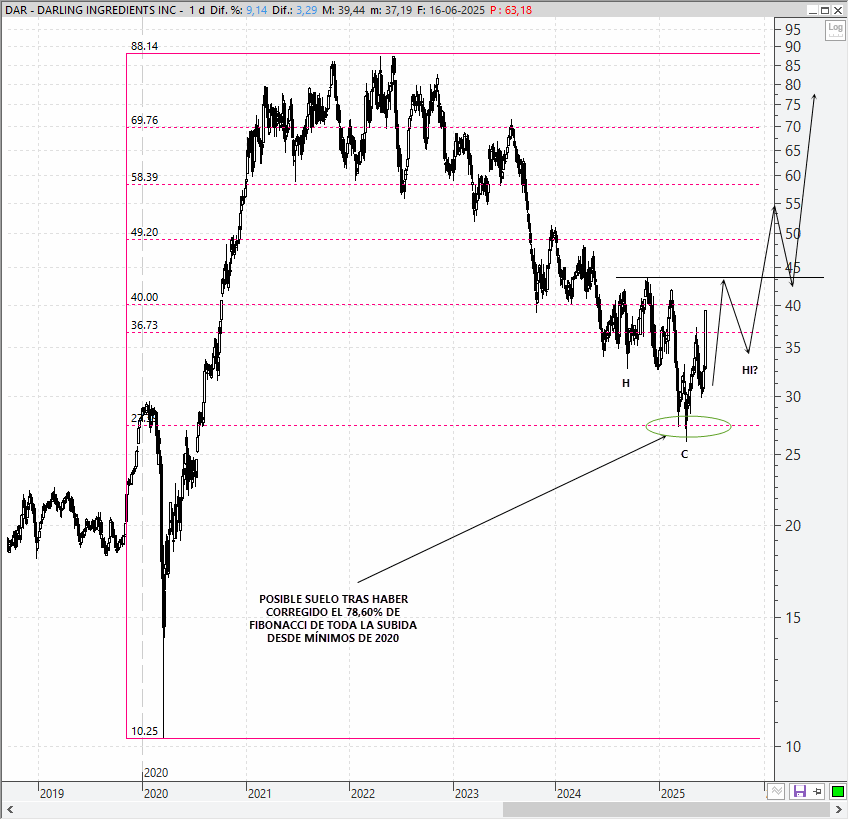Viewport: 849px width, 820px height.
Task: Click the 15 price axis label
Action: tap(793, 618)
